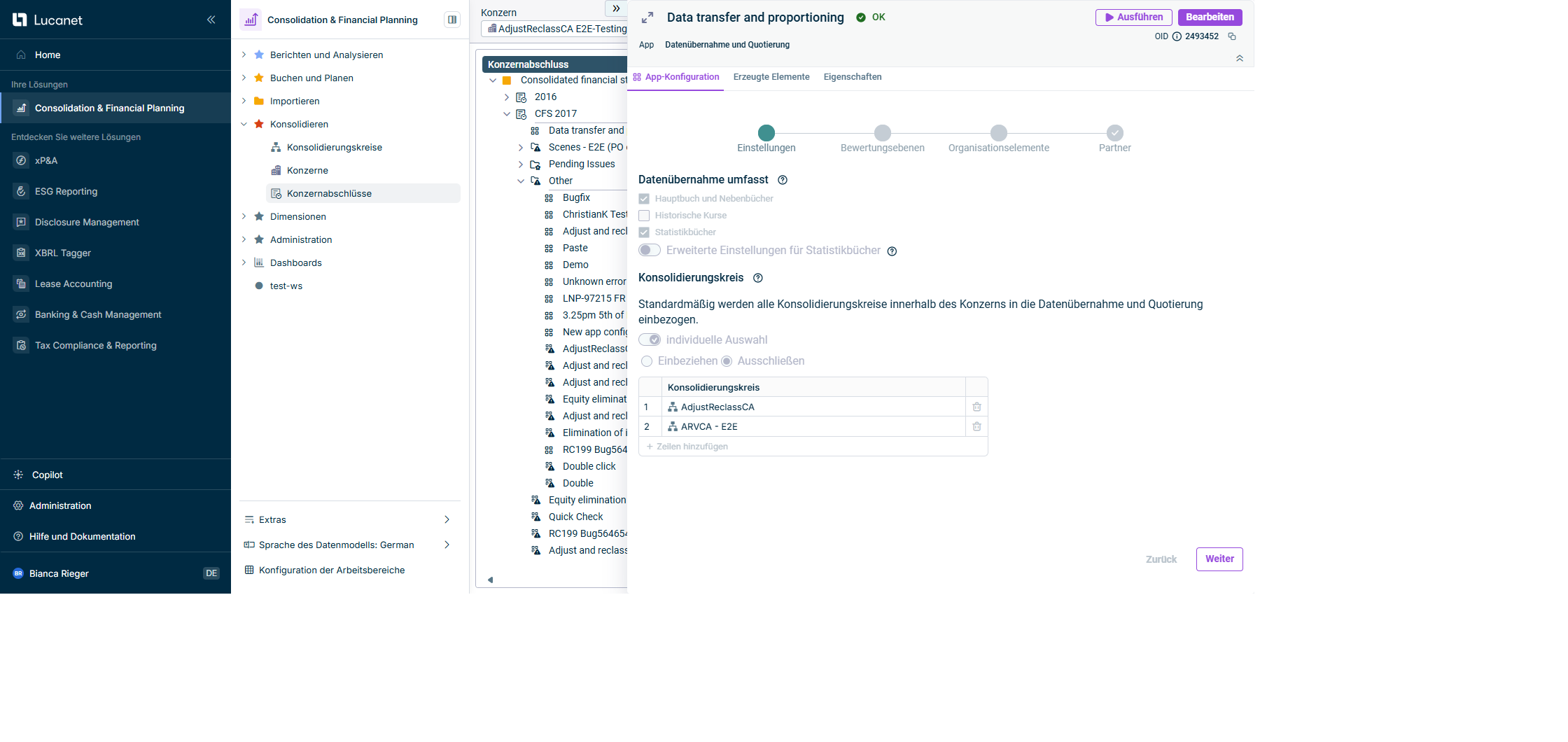Image resolution: width=1568 pixels, height=742 pixels.
Task: Click the double right chevron near Konzern
Action: (616, 8)
